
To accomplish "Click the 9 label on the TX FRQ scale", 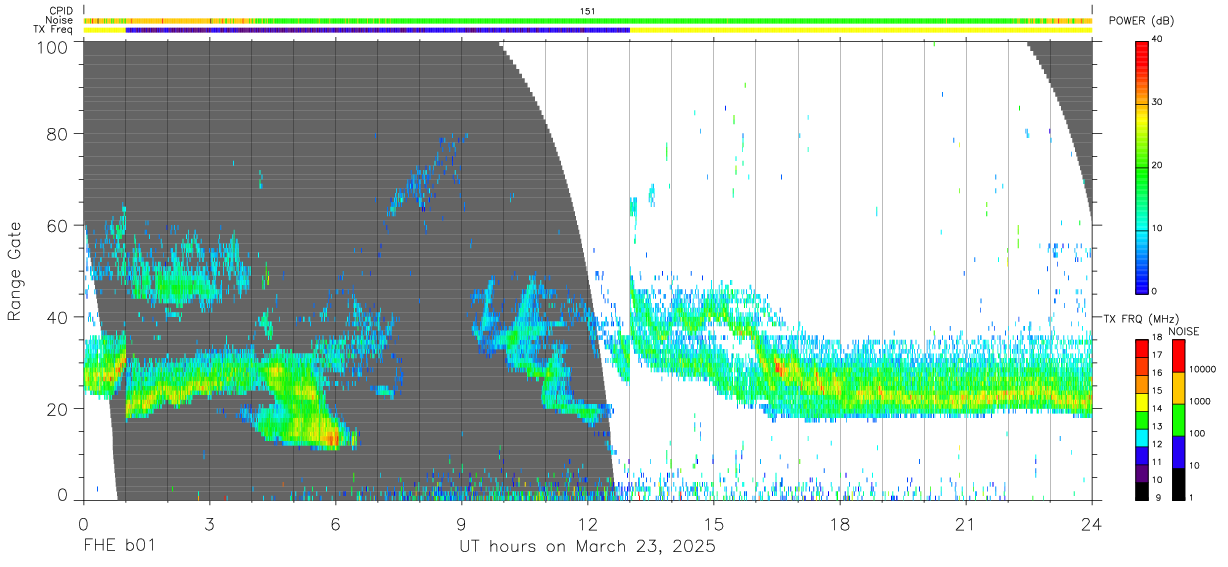I will (1158, 499).
